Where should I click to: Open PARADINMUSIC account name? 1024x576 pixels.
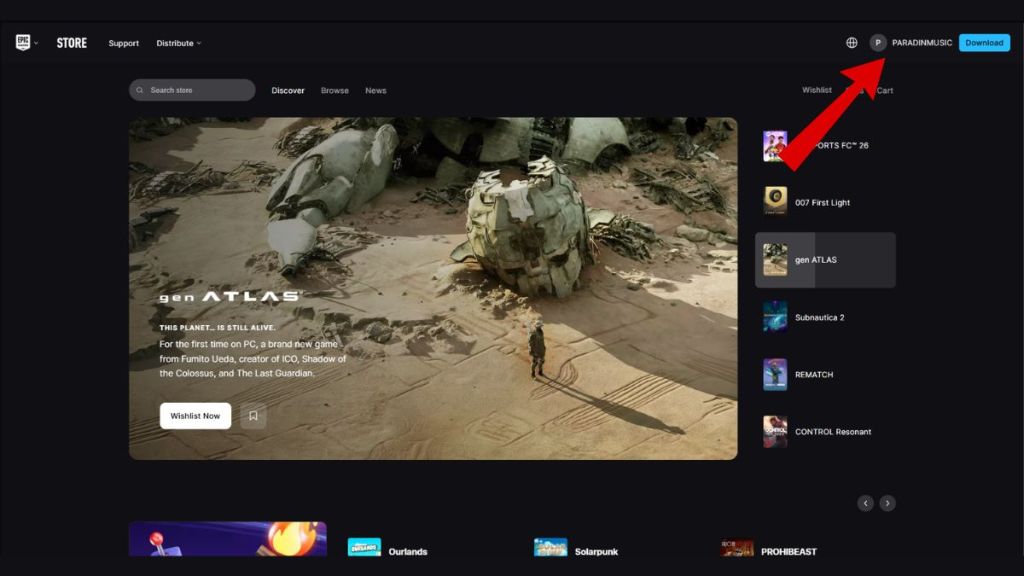(921, 42)
